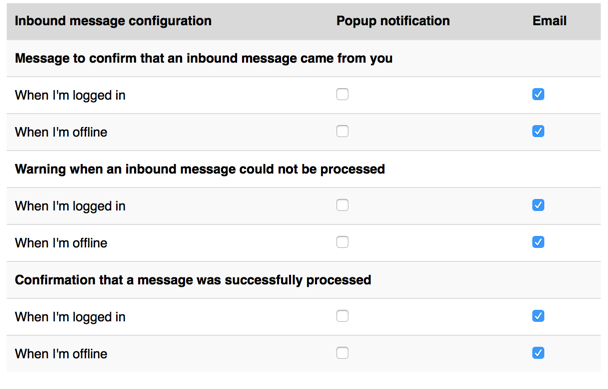608x389 pixels.
Task: Uncheck email for logged-in successful processing confirmation
Action: coord(538,316)
